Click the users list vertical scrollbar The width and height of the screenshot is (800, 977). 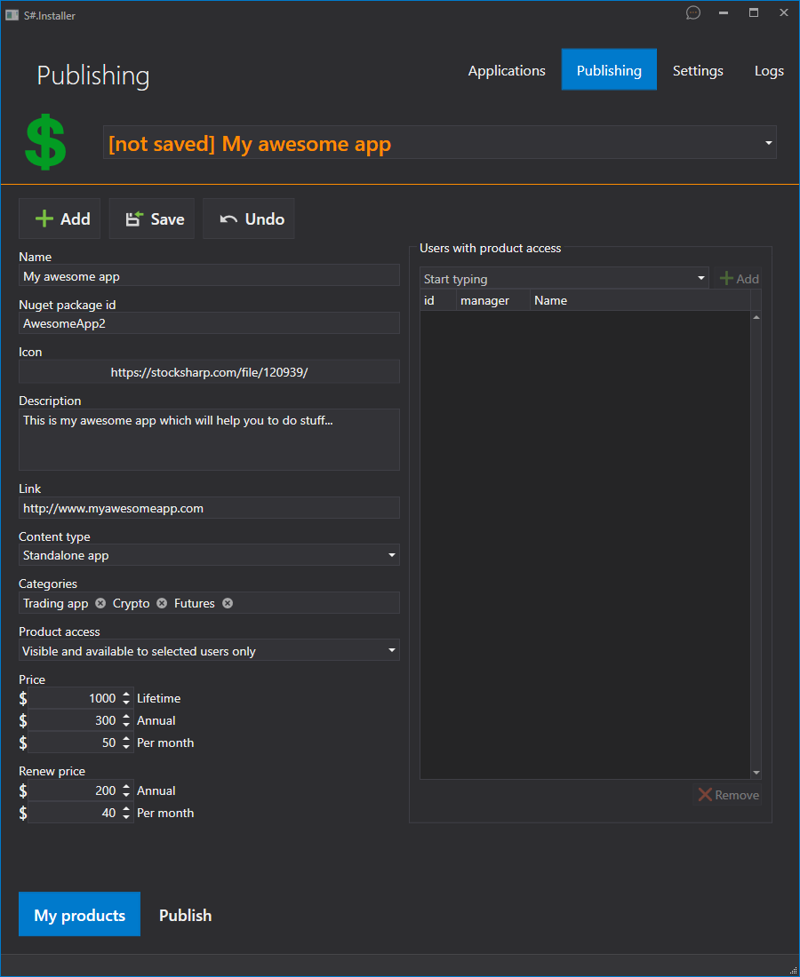756,545
